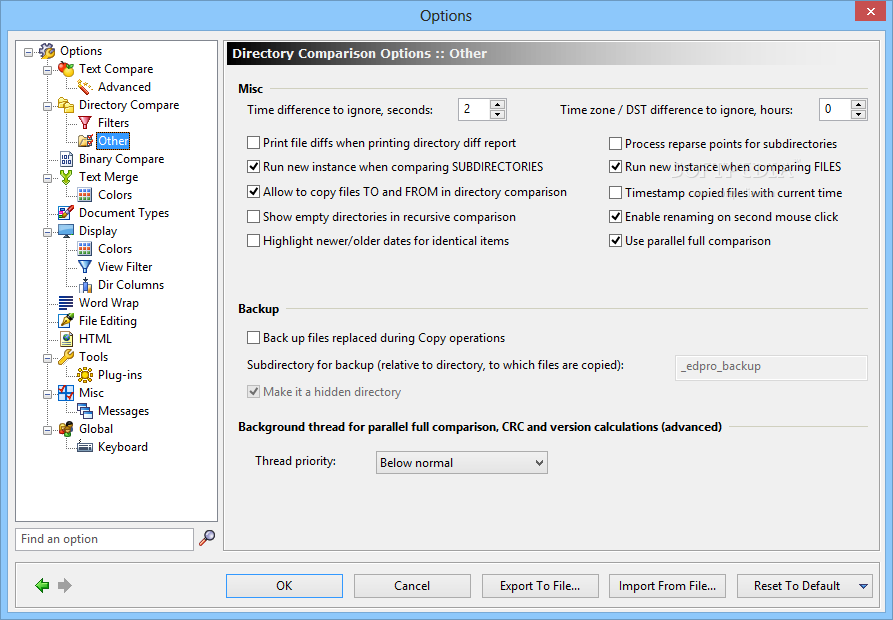Click the Colors grid icon under Display
Screen dimensions: 893x620
click(x=85, y=249)
